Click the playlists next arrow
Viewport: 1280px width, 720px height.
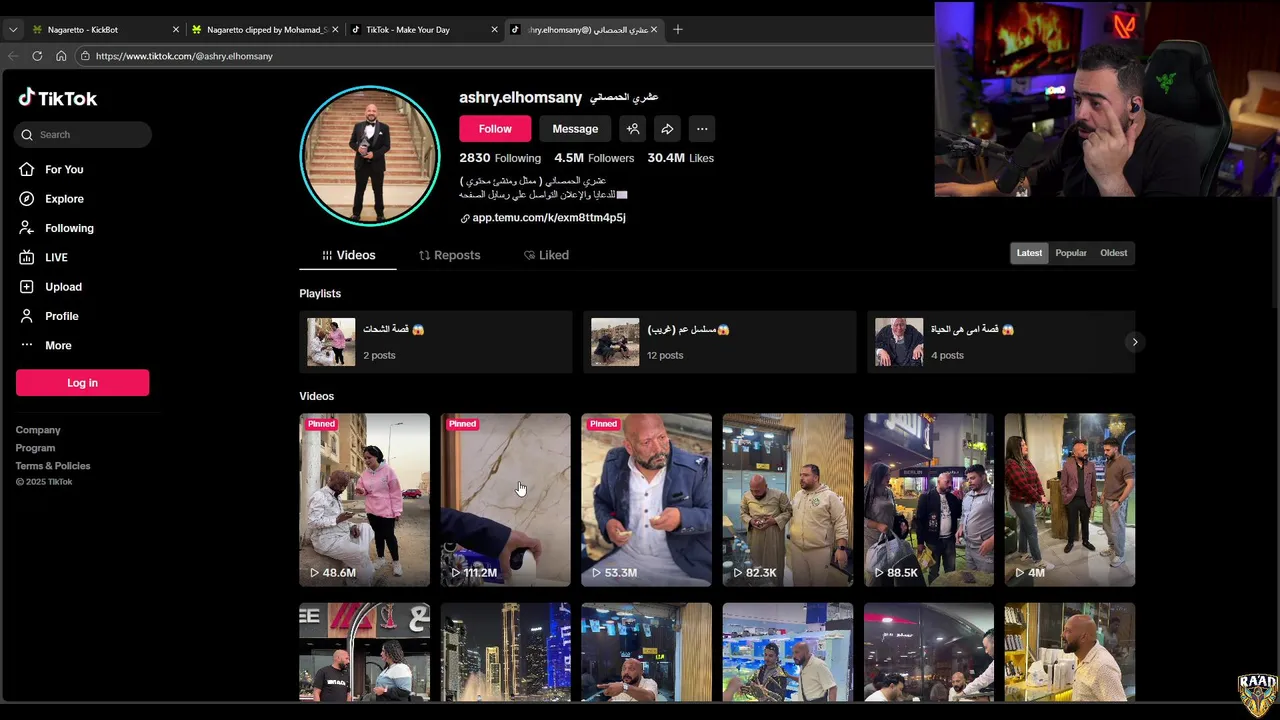(x=1134, y=342)
